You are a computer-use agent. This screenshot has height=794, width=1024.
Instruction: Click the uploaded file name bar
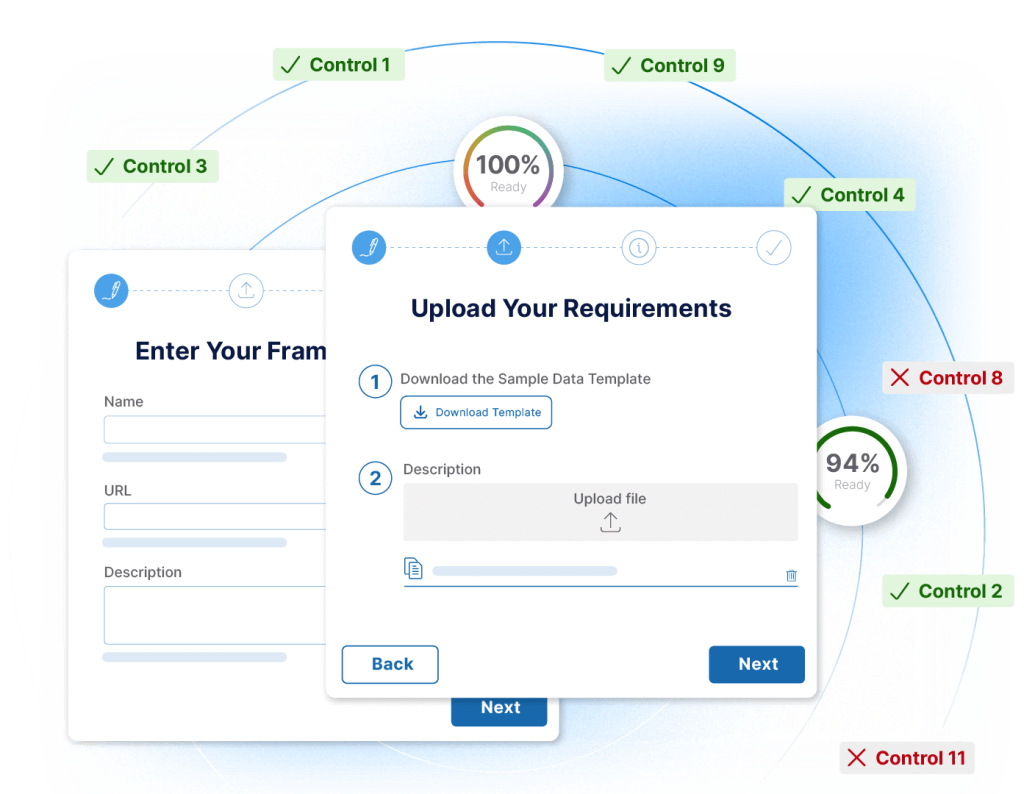(524, 571)
